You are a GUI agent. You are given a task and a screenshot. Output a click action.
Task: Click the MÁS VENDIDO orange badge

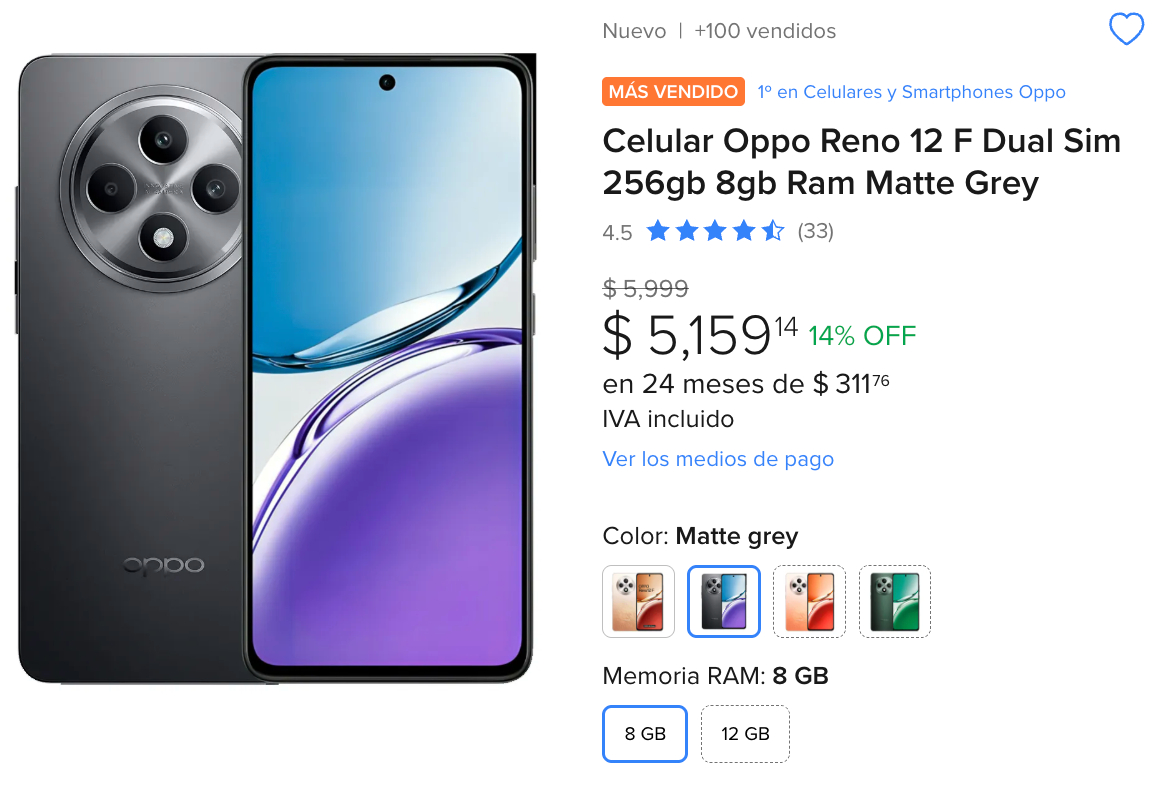pos(673,91)
